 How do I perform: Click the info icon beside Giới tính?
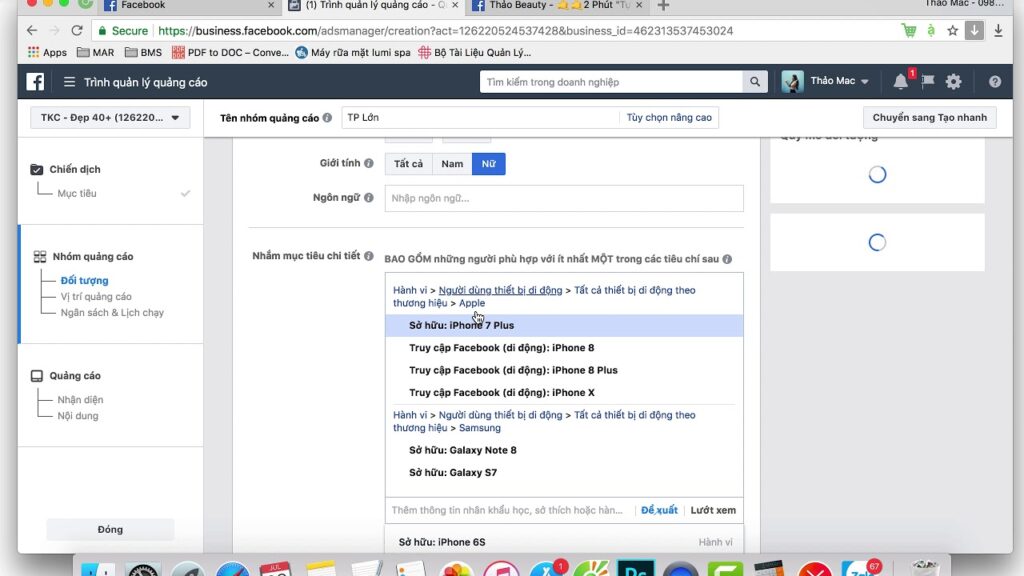click(369, 163)
